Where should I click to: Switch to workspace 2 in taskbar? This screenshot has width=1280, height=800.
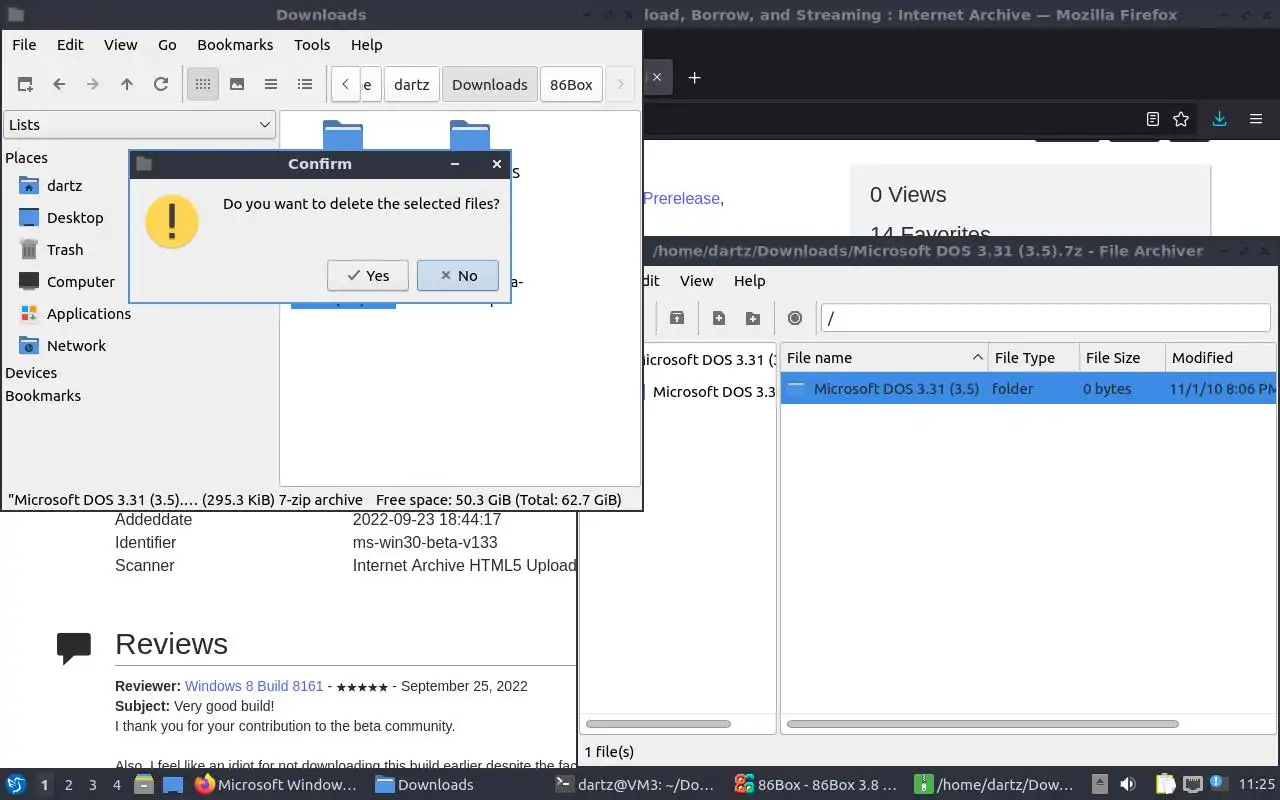click(68, 785)
